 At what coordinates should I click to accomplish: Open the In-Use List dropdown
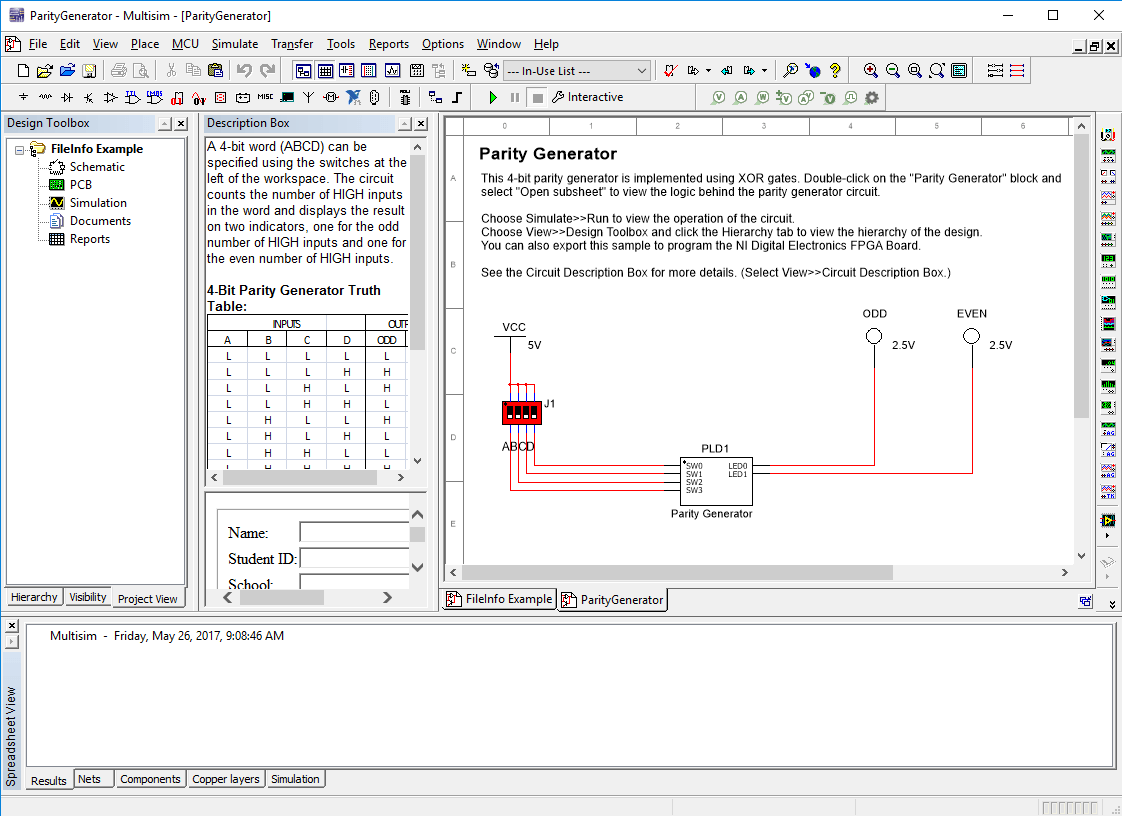point(577,70)
